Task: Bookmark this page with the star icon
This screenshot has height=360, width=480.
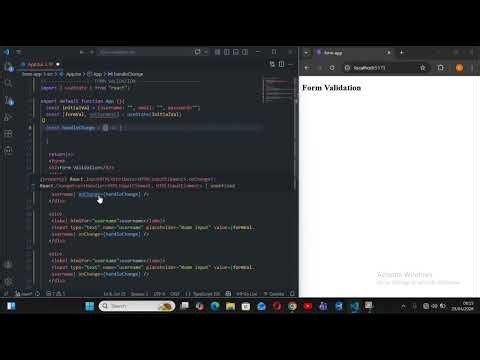Action: pyautogui.click(x=423, y=68)
